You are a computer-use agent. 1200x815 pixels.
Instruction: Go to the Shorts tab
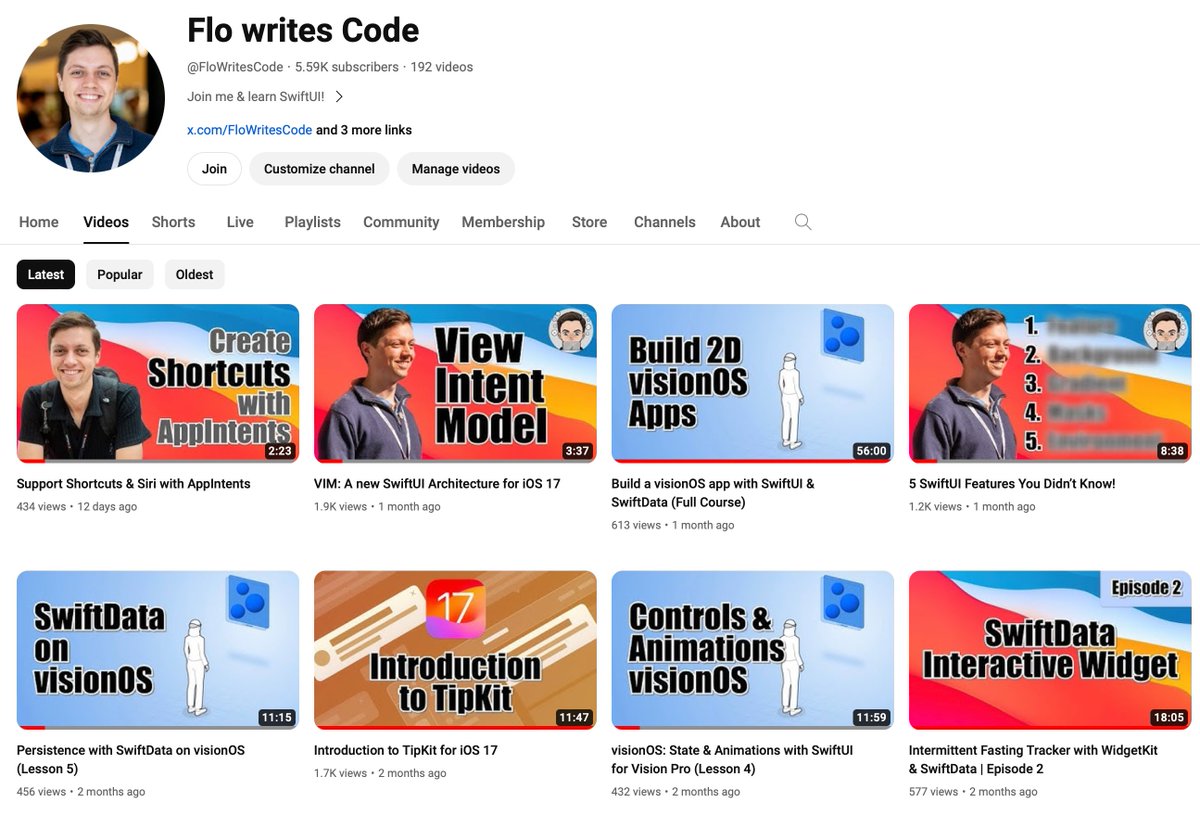pos(173,222)
